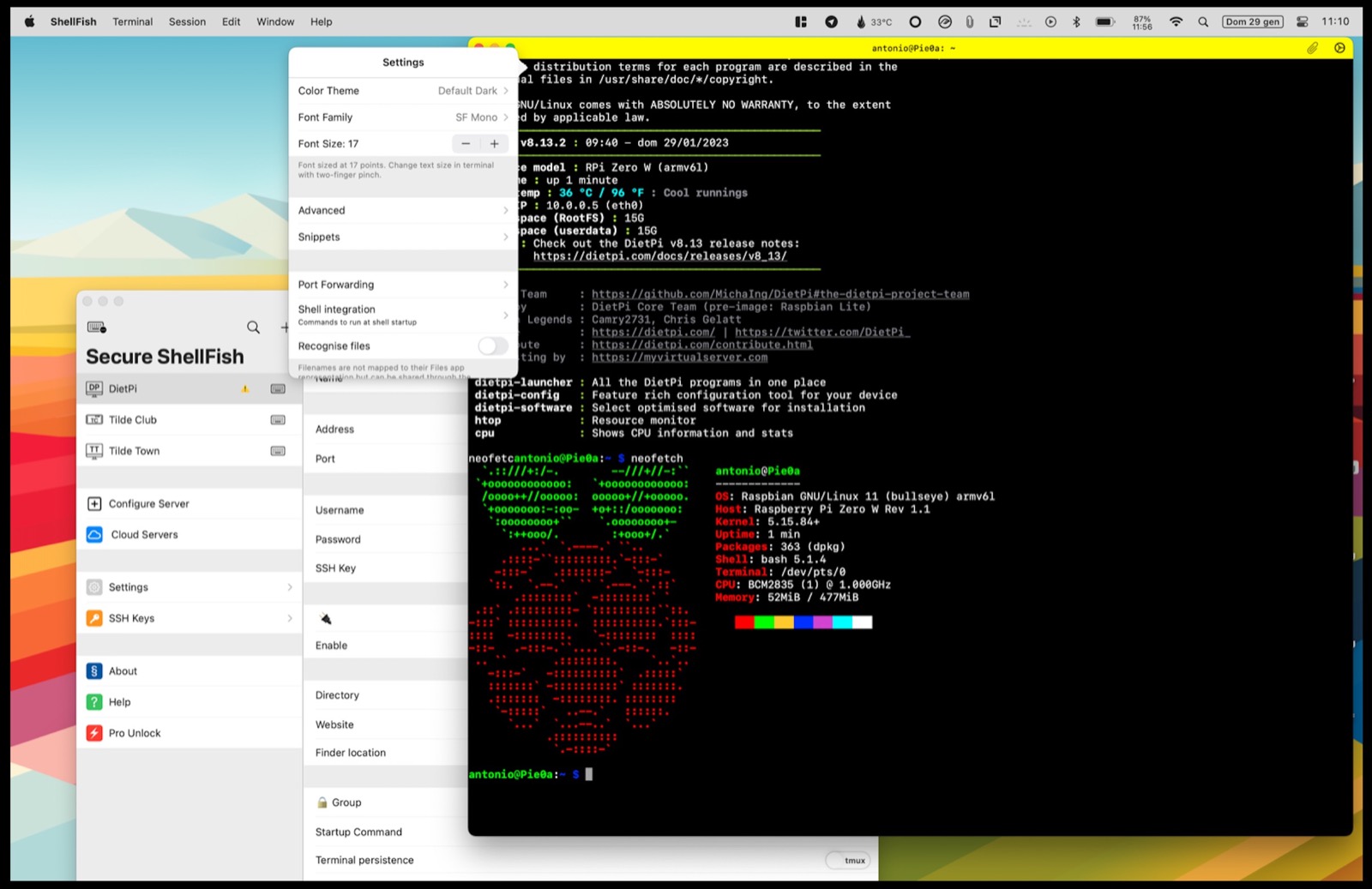This screenshot has height=889, width=1372.
Task: Click the Cloud Servers cloud icon
Action: (95, 535)
